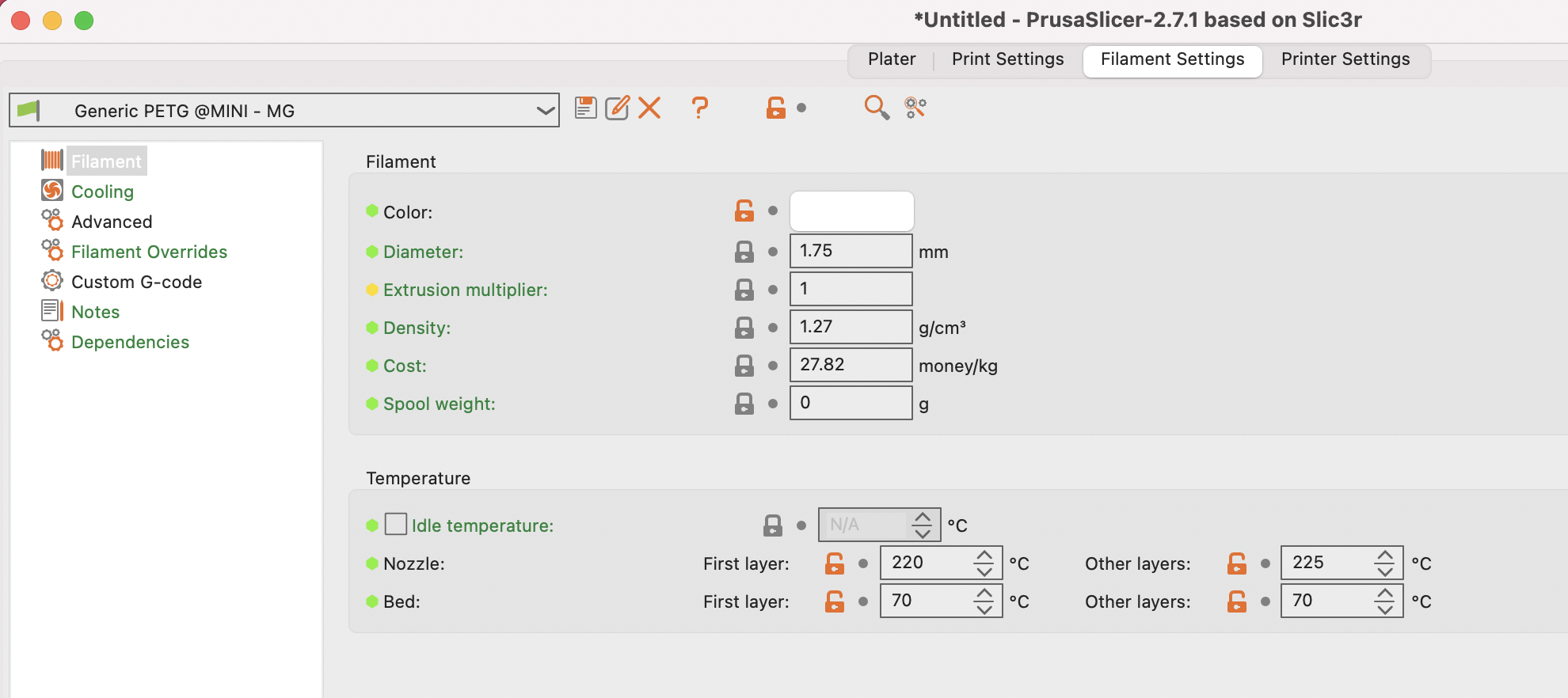The width and height of the screenshot is (1568, 698).
Task: Increase Nozzle first layer temperature stepper
Action: click(x=984, y=556)
